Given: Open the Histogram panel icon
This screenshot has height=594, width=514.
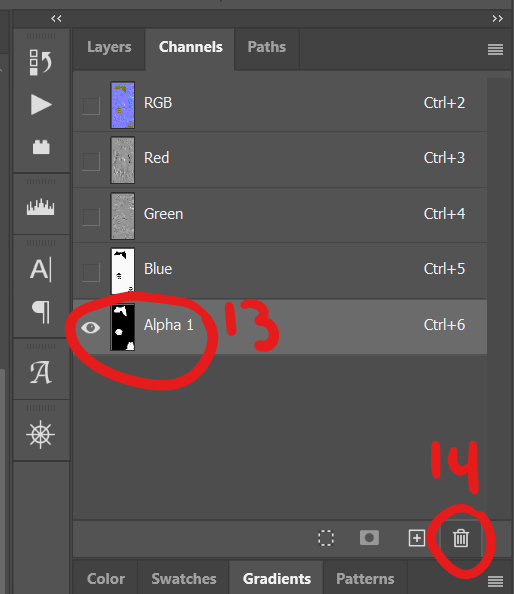Looking at the screenshot, I should 41,207.
